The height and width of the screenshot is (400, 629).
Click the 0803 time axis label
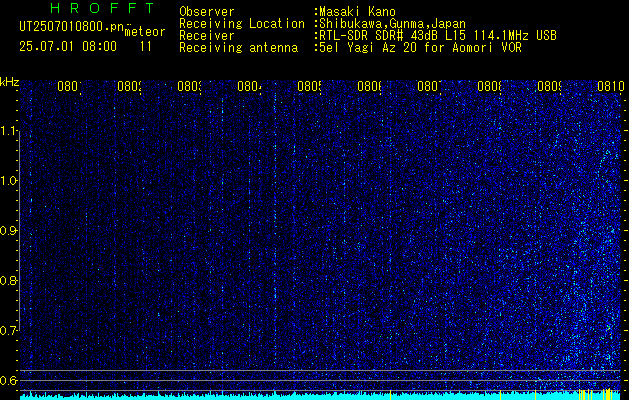tap(189, 86)
